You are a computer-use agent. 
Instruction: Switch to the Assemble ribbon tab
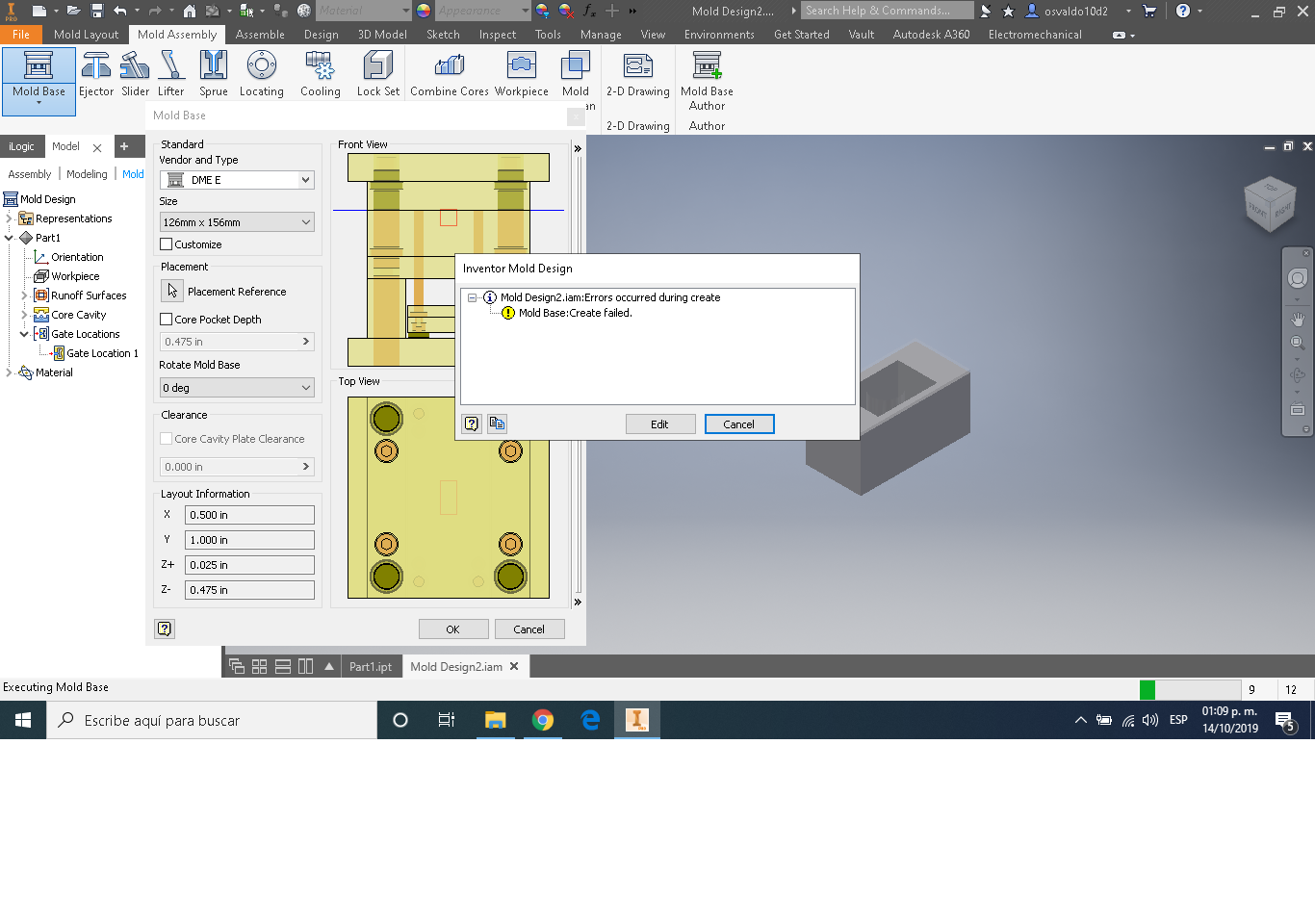pos(260,34)
